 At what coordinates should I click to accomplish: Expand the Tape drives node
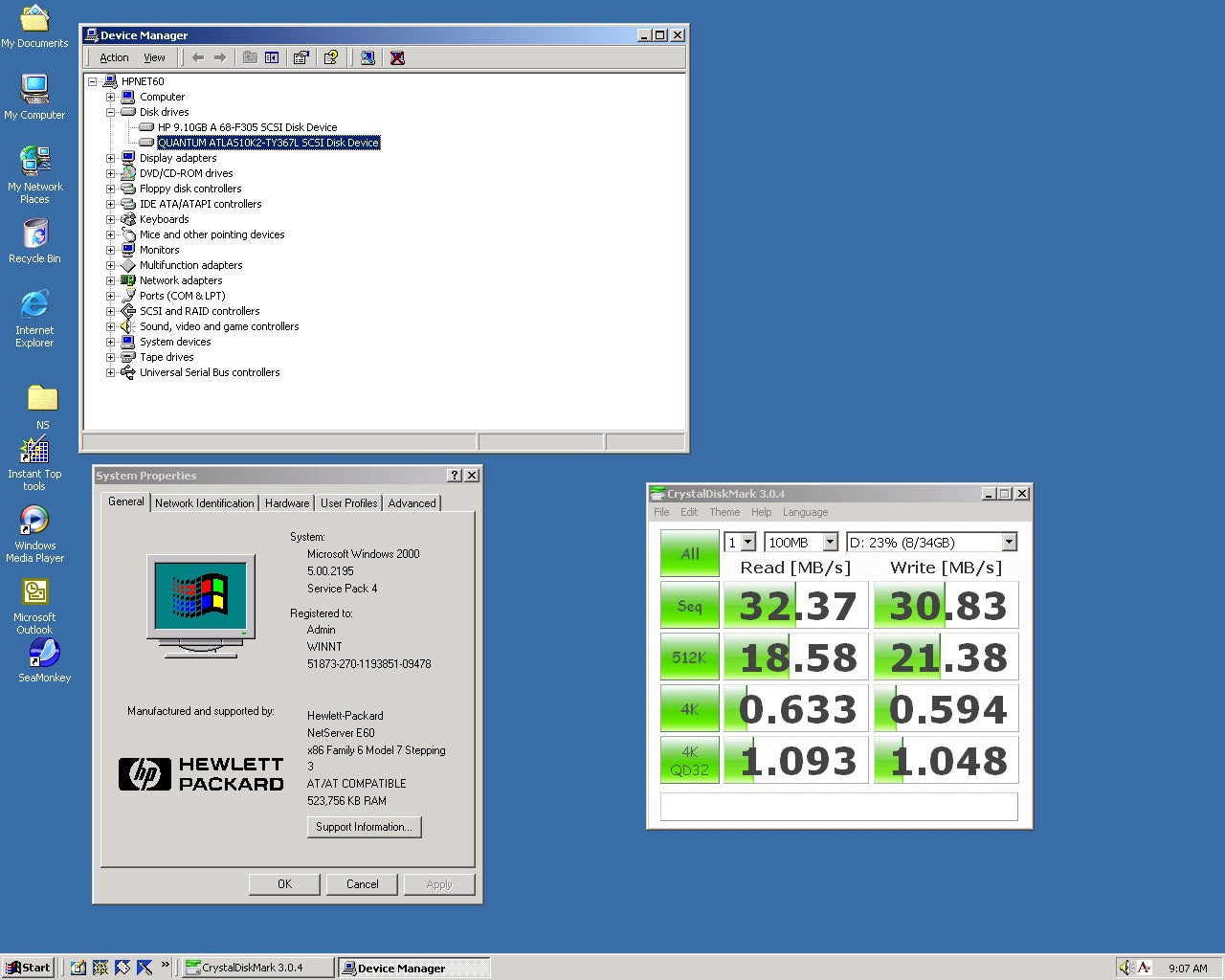[x=111, y=357]
